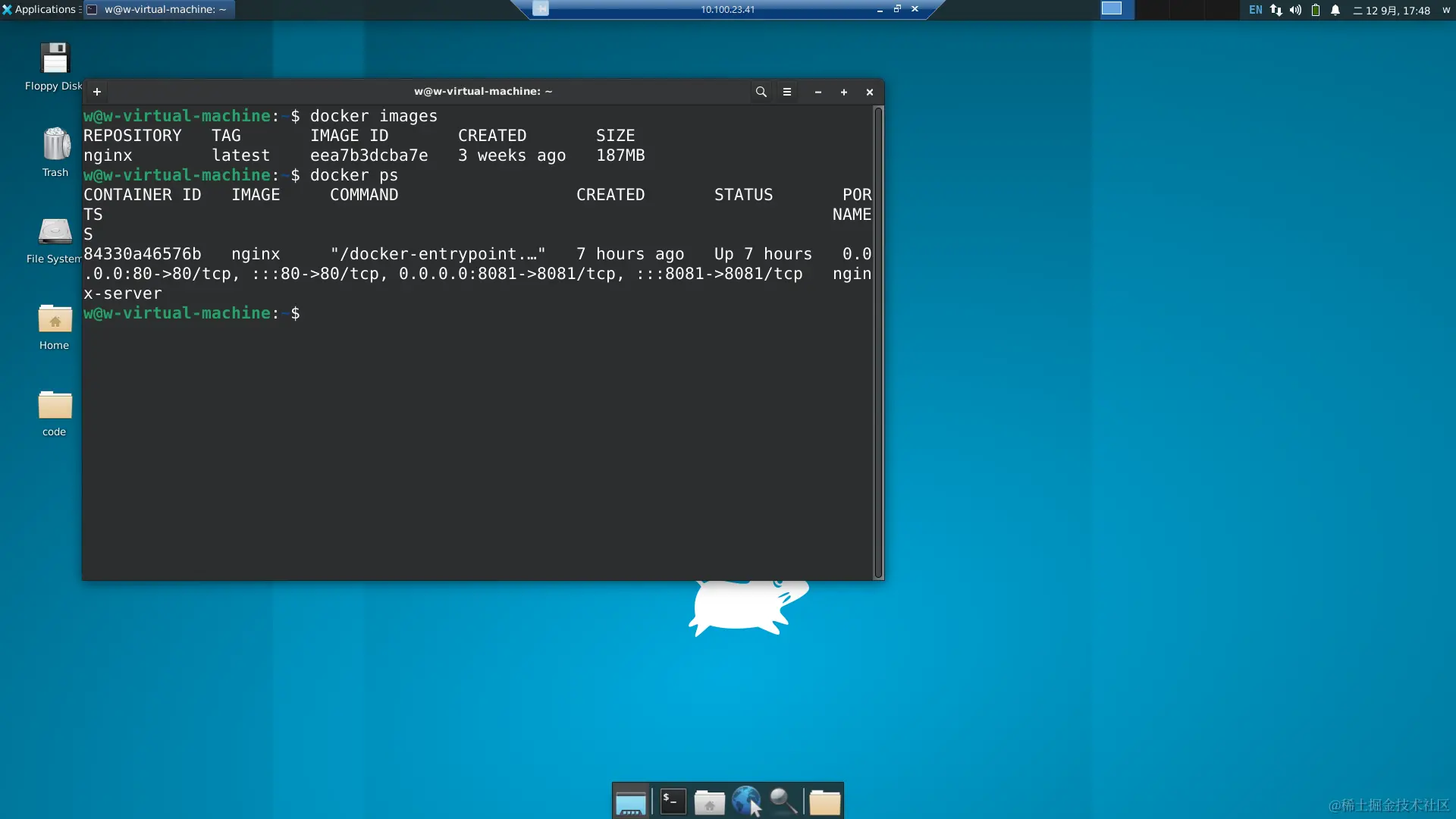
Task: Open the terminal hamburger menu
Action: tap(787, 92)
